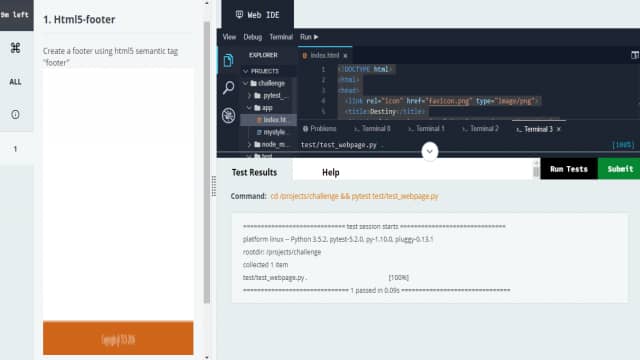Collapse the challenge folder
This screenshot has width=640, height=360.
click(246, 83)
